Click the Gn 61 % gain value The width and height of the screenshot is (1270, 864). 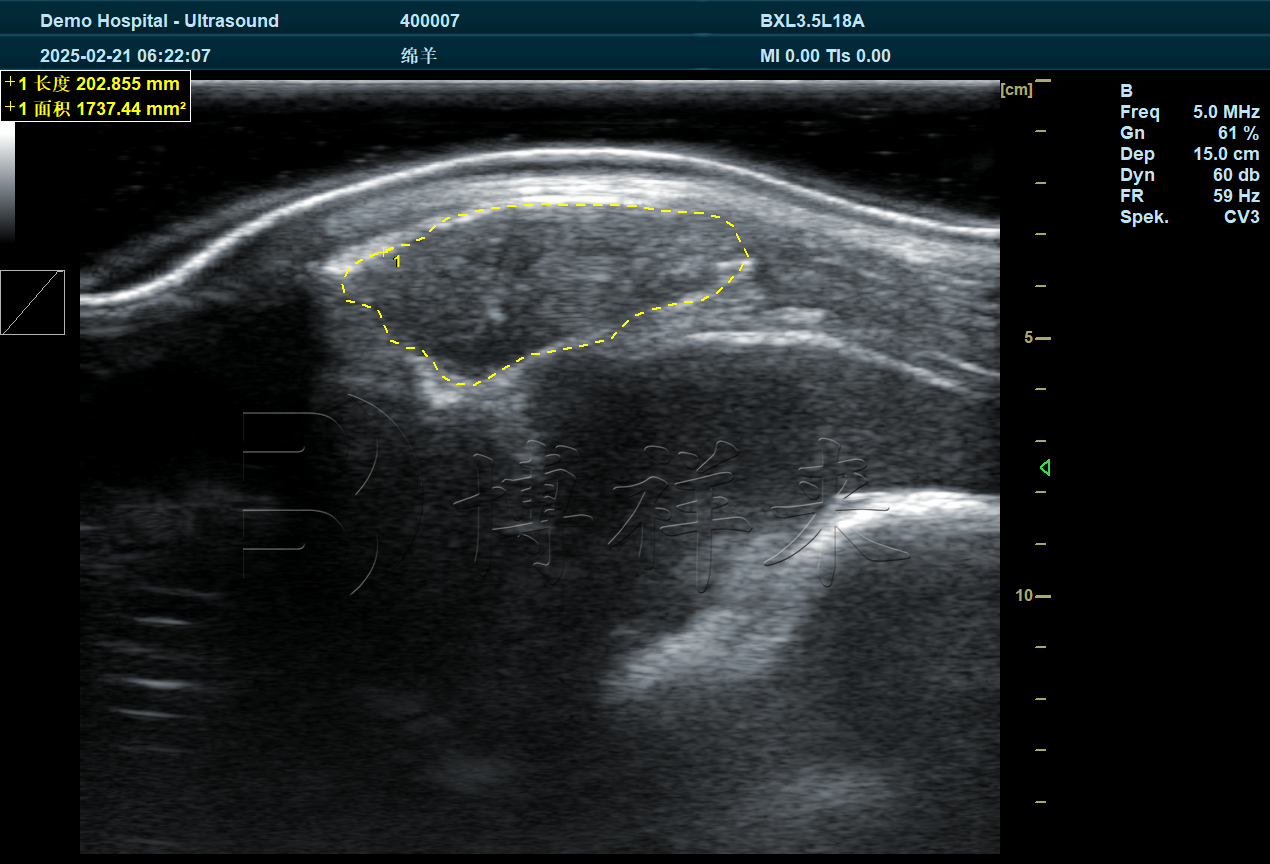tap(1189, 133)
